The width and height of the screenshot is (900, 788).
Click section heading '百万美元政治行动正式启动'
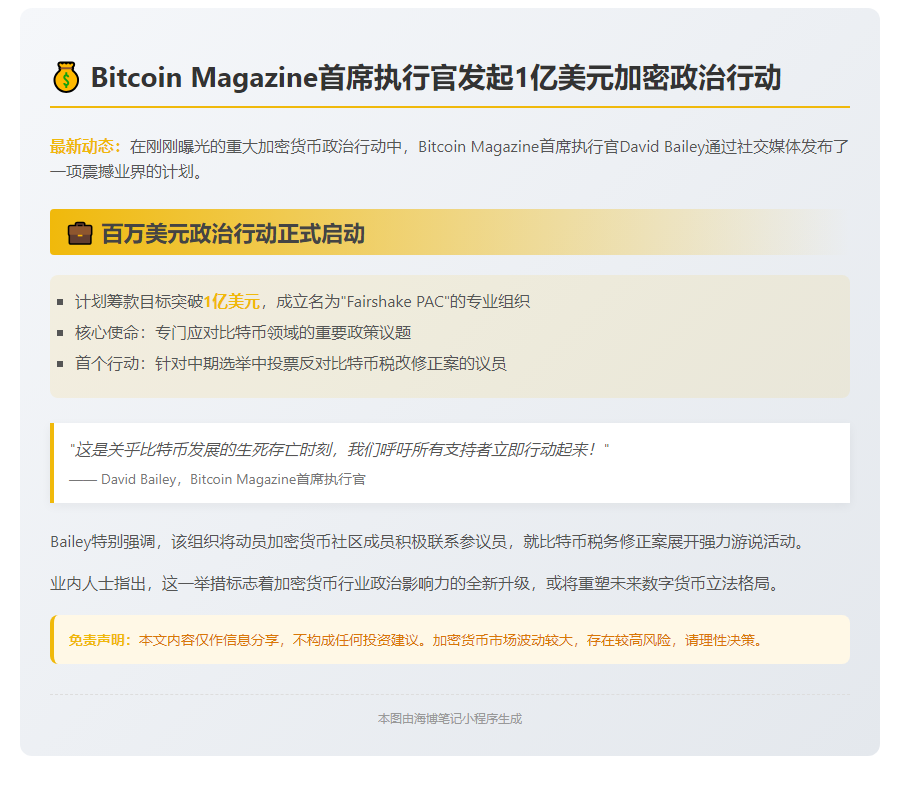pos(233,234)
